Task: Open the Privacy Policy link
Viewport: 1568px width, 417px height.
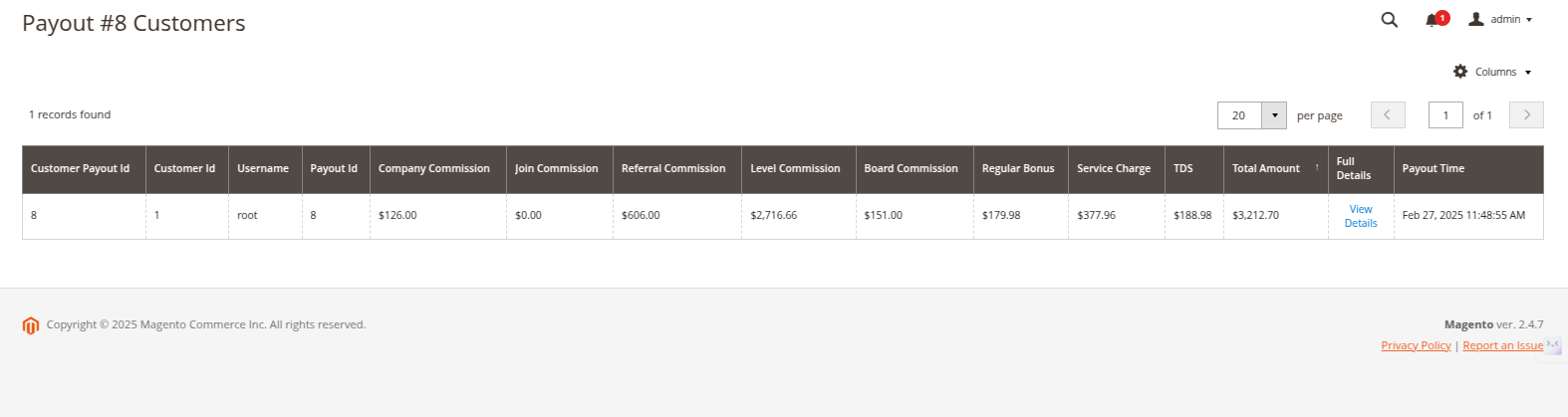Action: pyautogui.click(x=1416, y=345)
